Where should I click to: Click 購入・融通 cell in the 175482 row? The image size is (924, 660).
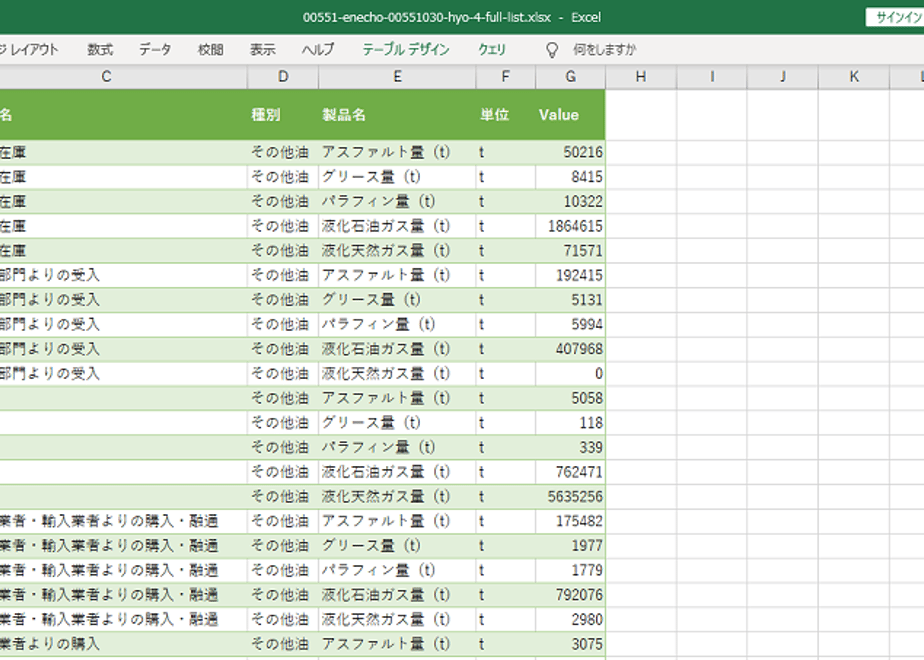[124, 520]
